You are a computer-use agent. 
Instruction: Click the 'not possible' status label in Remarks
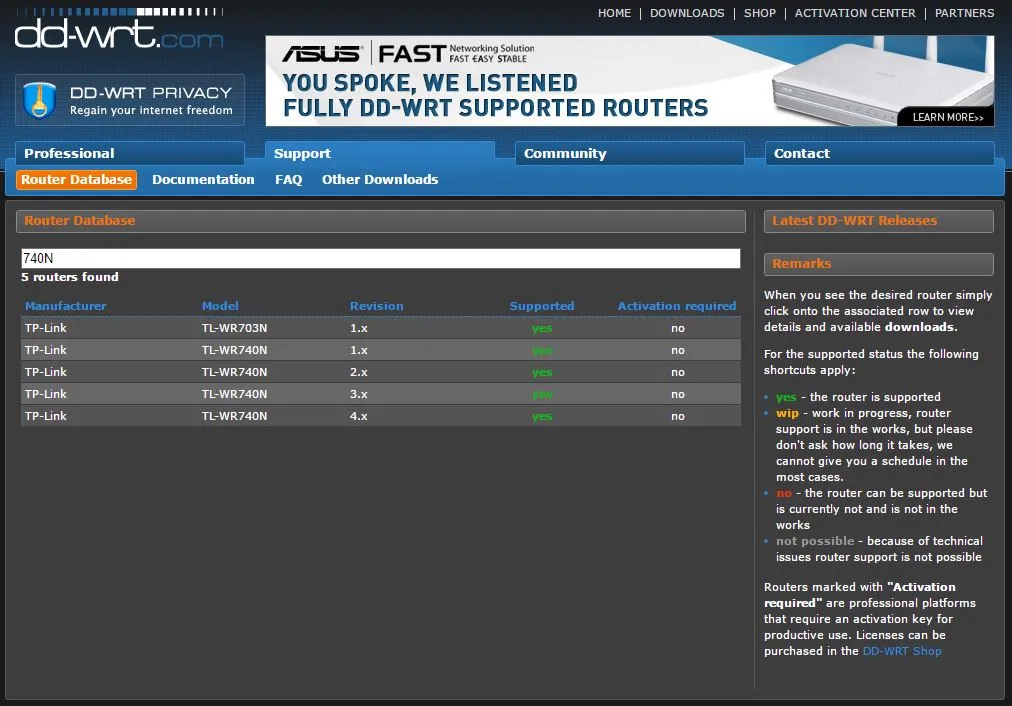pos(815,541)
